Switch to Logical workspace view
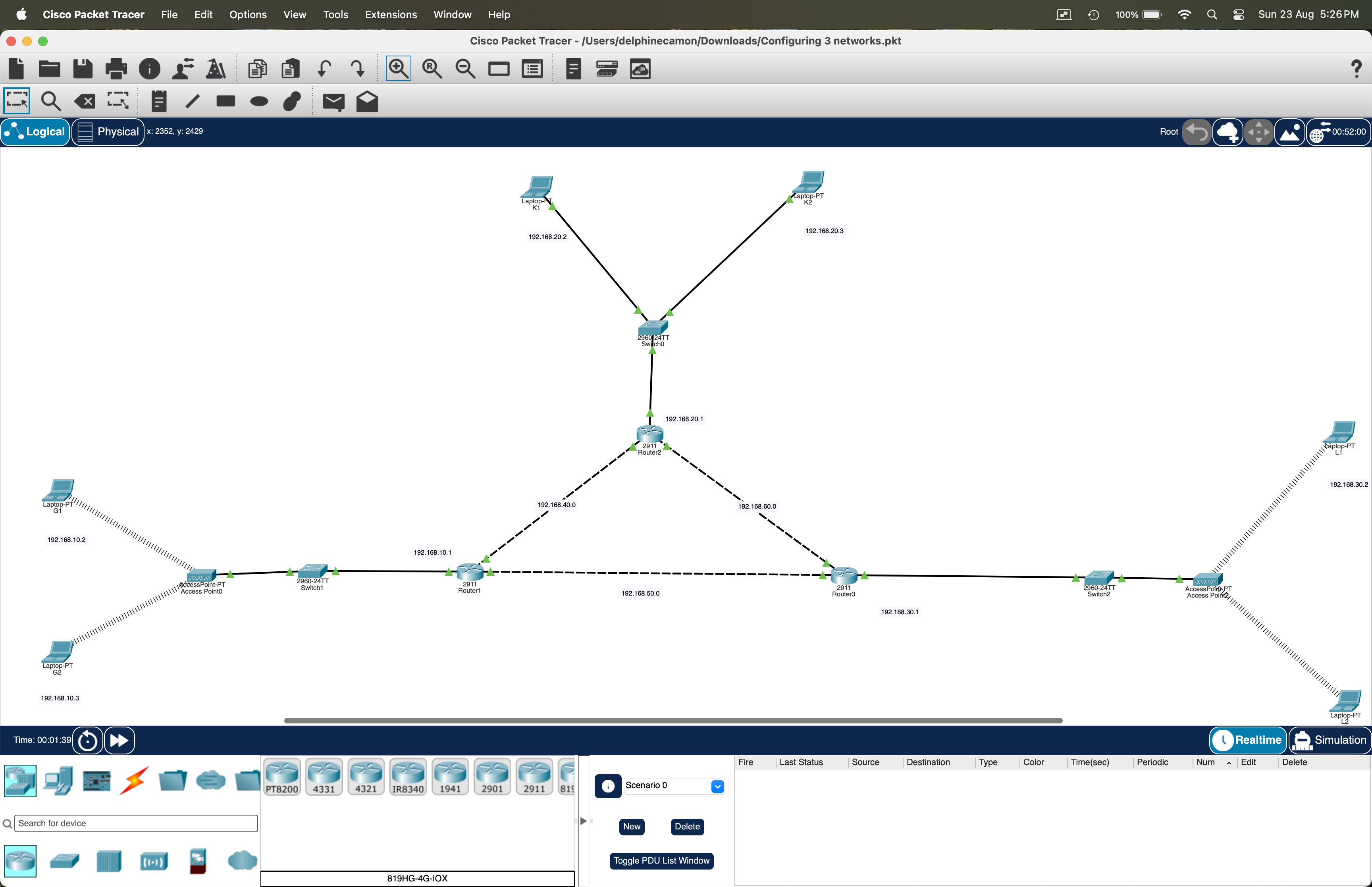This screenshot has height=887, width=1372. [35, 131]
